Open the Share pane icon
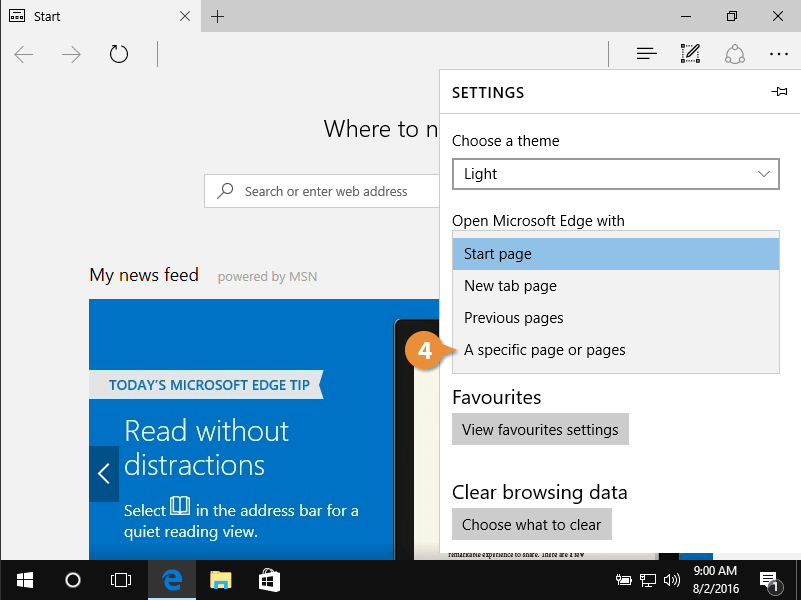The image size is (801, 600). 735,53
